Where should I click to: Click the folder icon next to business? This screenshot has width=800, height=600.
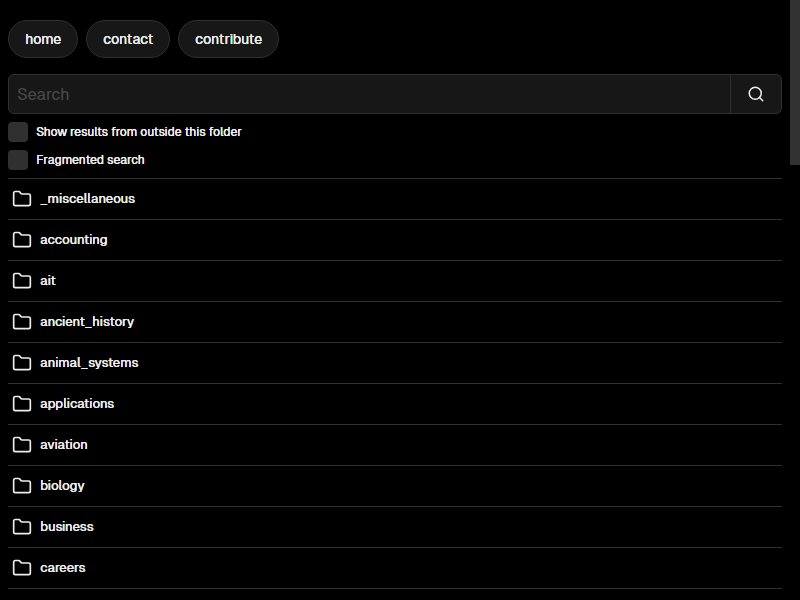(x=22, y=527)
